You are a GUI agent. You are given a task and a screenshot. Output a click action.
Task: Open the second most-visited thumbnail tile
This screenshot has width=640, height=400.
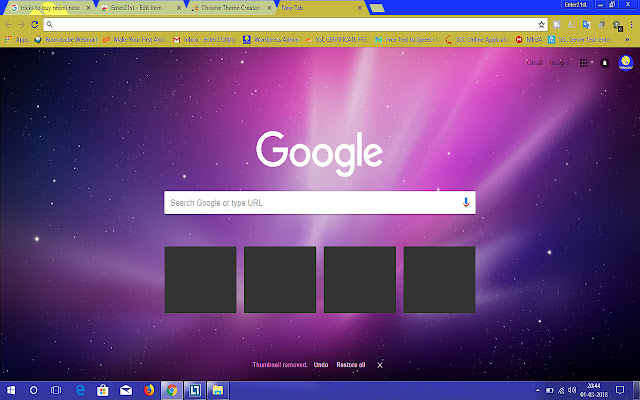pyautogui.click(x=280, y=280)
